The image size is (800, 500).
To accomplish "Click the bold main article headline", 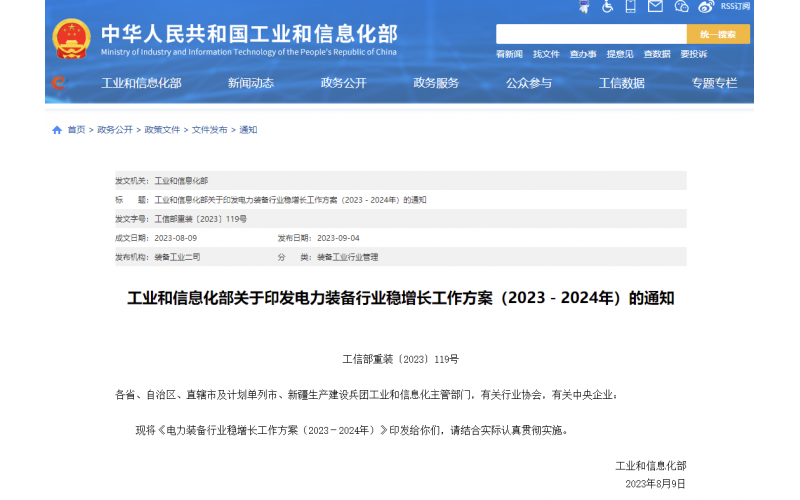I will pyautogui.click(x=401, y=298).
